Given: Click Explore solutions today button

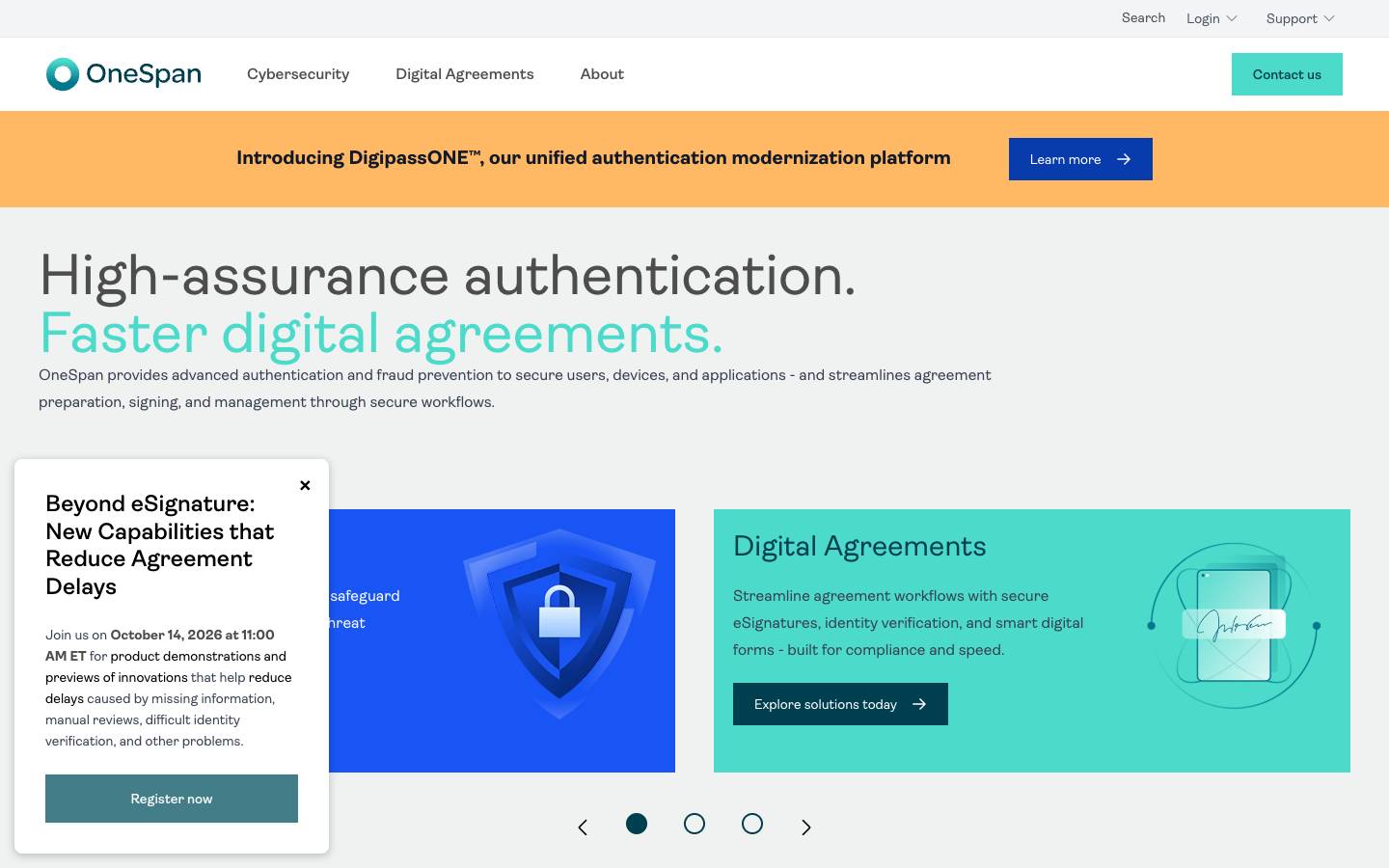Looking at the screenshot, I should click(840, 704).
